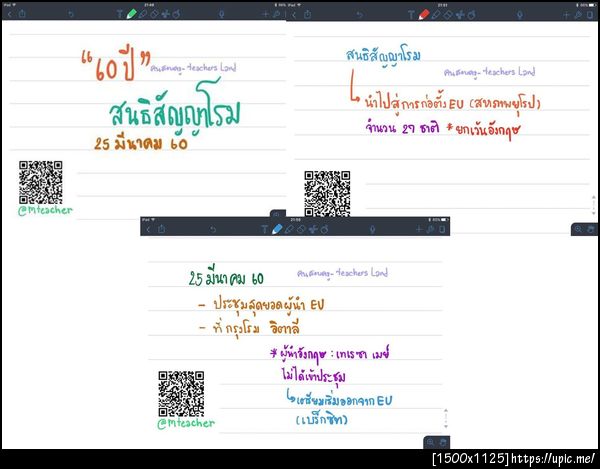Select hand tool in green-pen note toolbar
This screenshot has height=469, width=600.
(176, 15)
